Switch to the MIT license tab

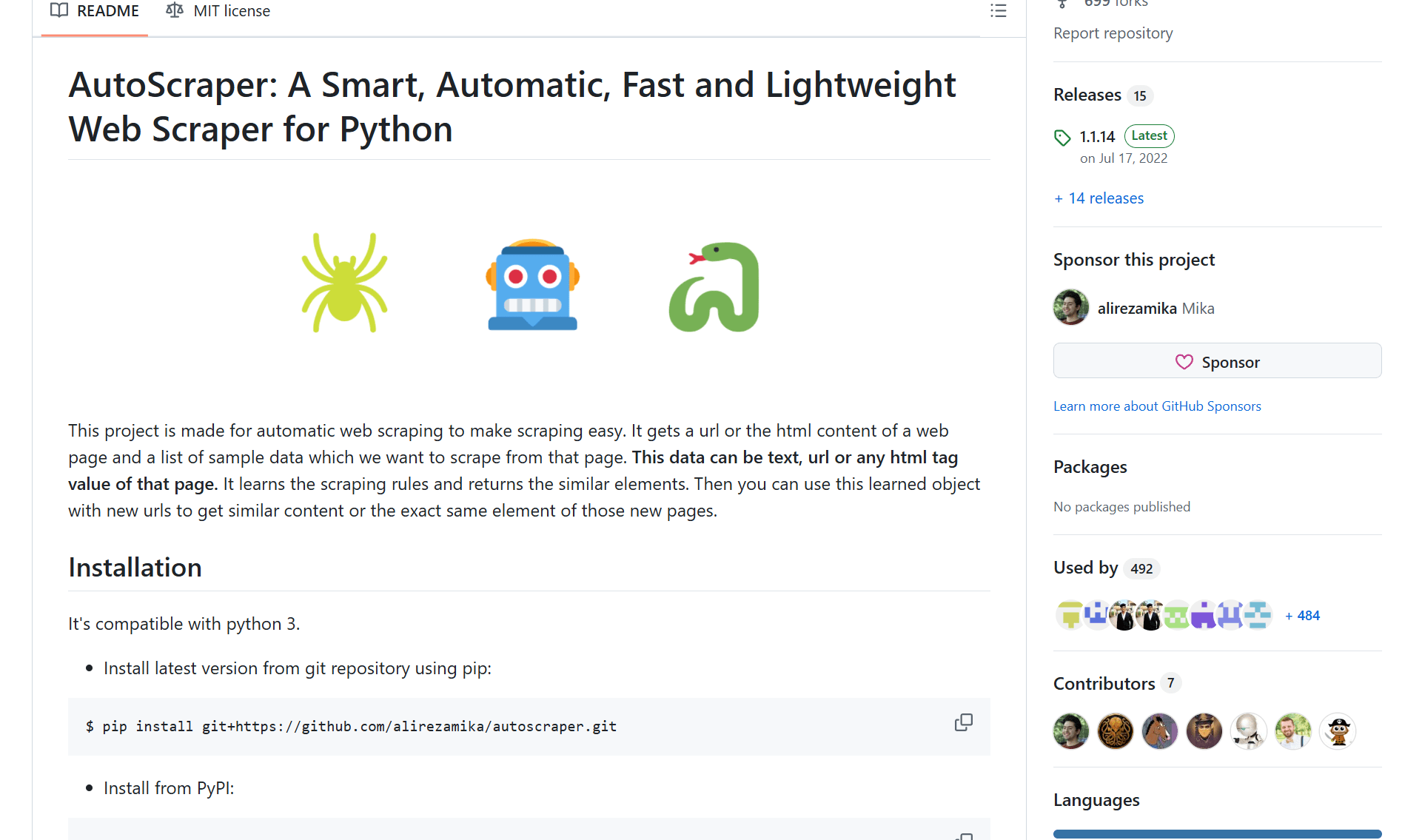(218, 11)
